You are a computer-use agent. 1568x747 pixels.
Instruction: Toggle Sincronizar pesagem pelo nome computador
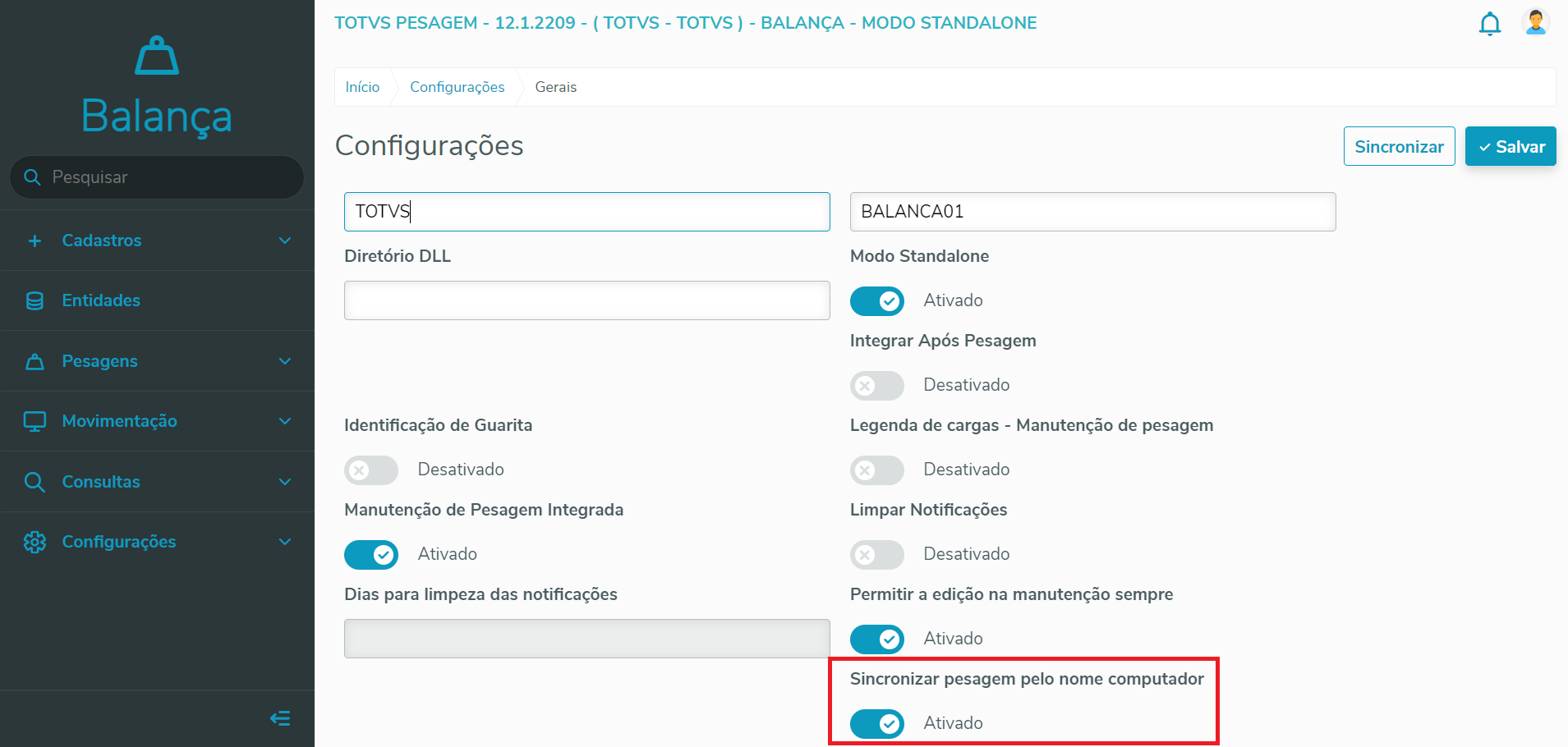click(877, 724)
